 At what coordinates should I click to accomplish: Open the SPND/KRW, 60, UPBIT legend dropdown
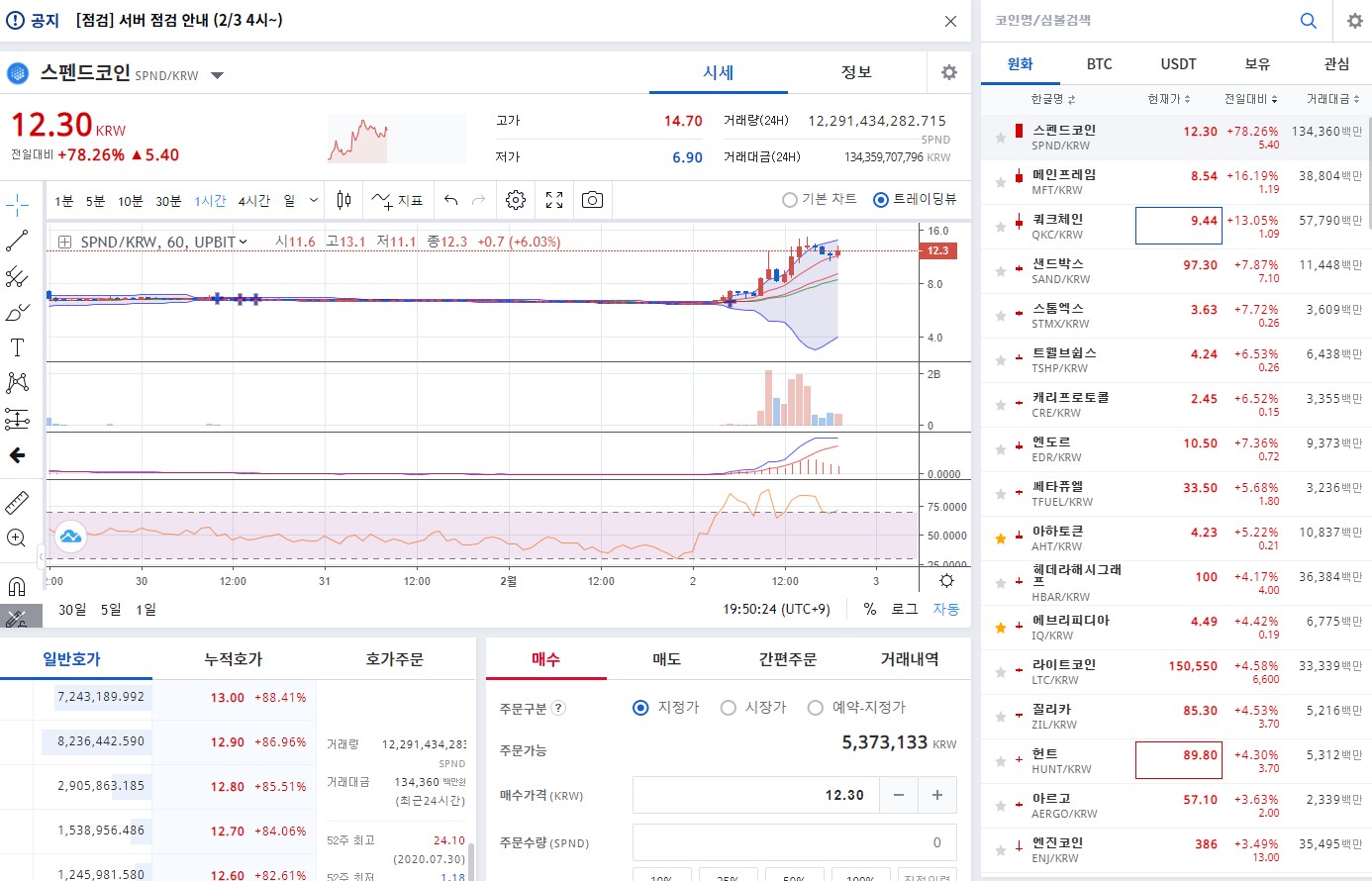(243, 242)
